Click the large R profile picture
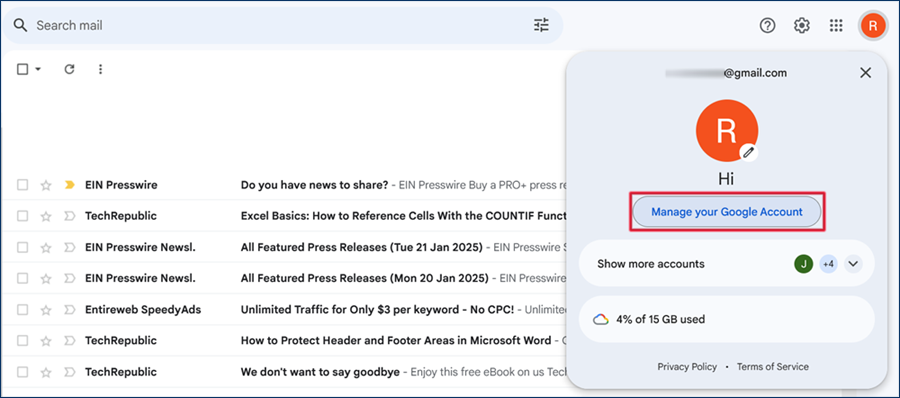 726,130
